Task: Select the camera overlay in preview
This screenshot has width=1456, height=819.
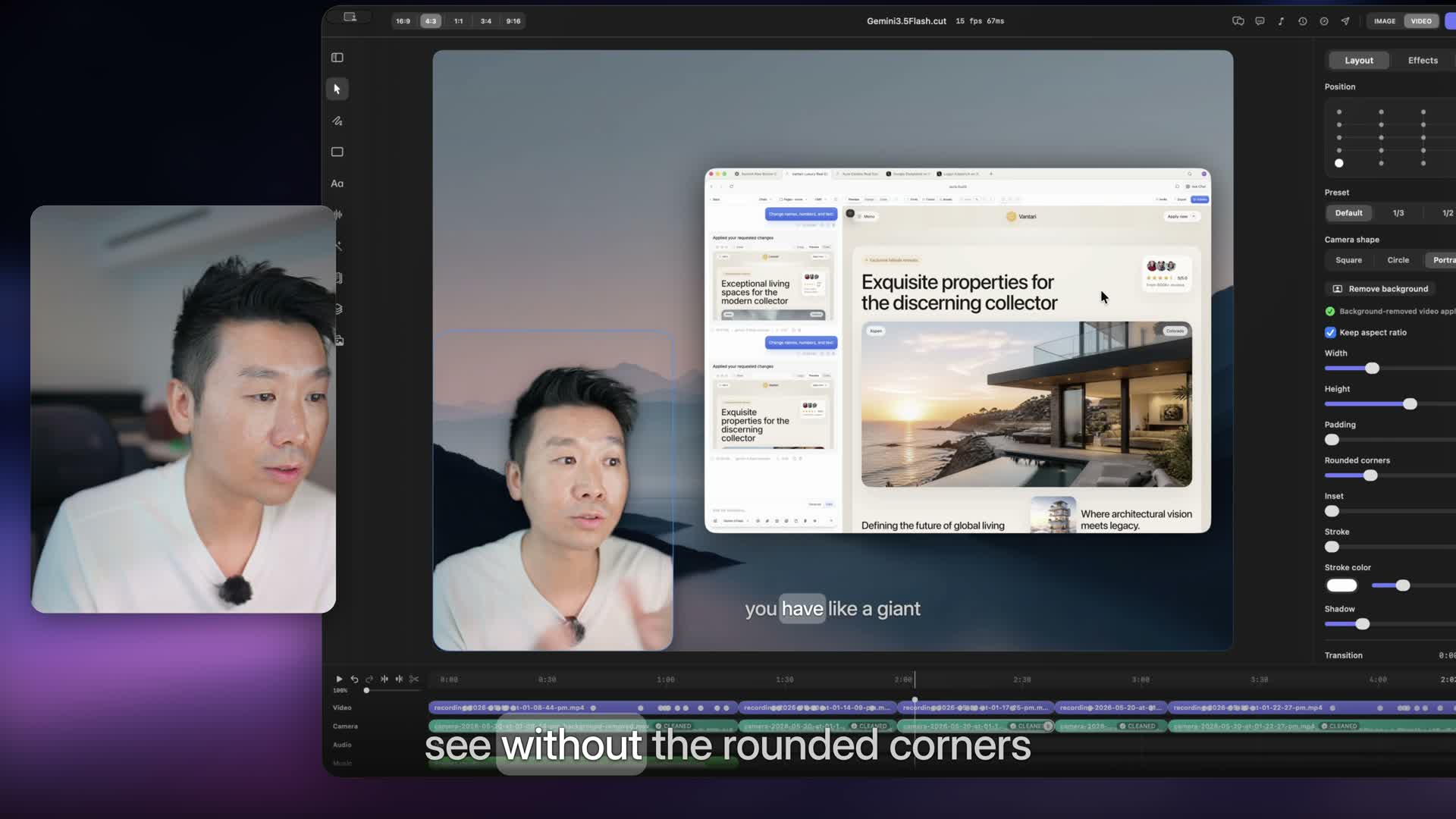Action: tap(553, 491)
